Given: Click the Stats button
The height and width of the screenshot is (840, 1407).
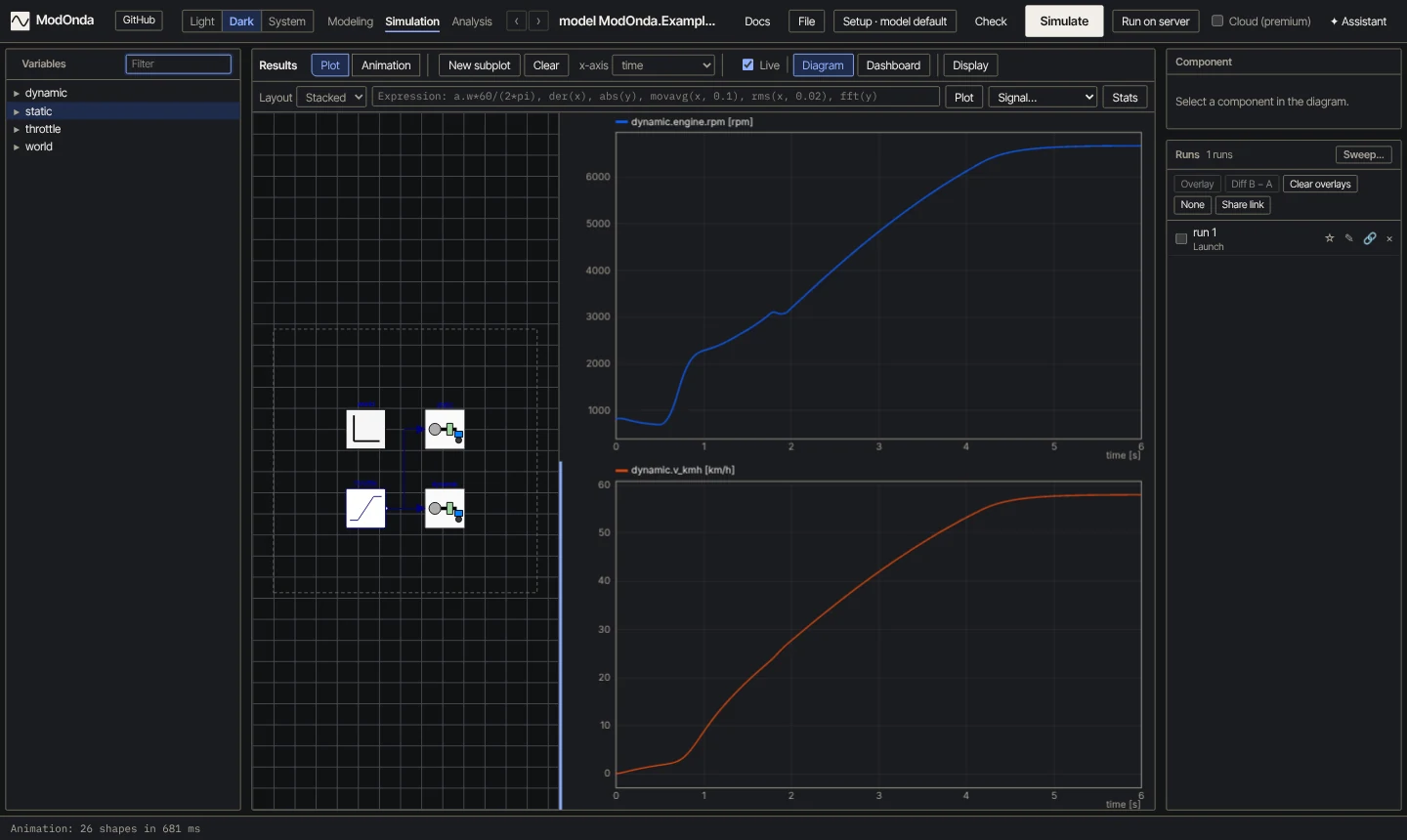Looking at the screenshot, I should point(1125,98).
